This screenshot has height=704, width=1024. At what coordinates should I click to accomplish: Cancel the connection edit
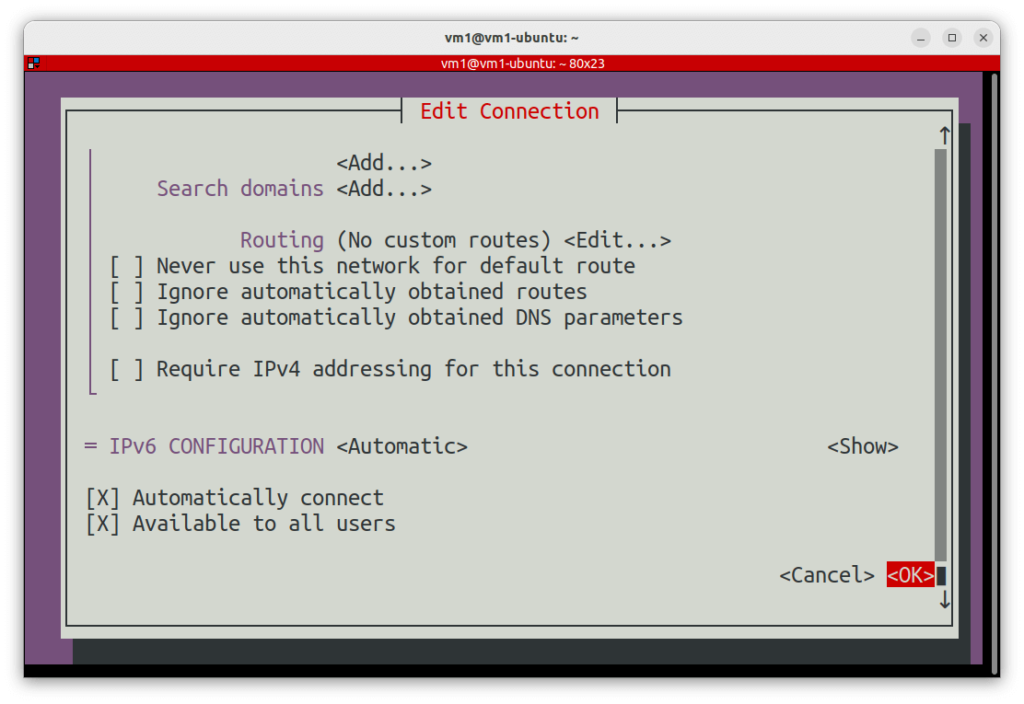point(827,575)
